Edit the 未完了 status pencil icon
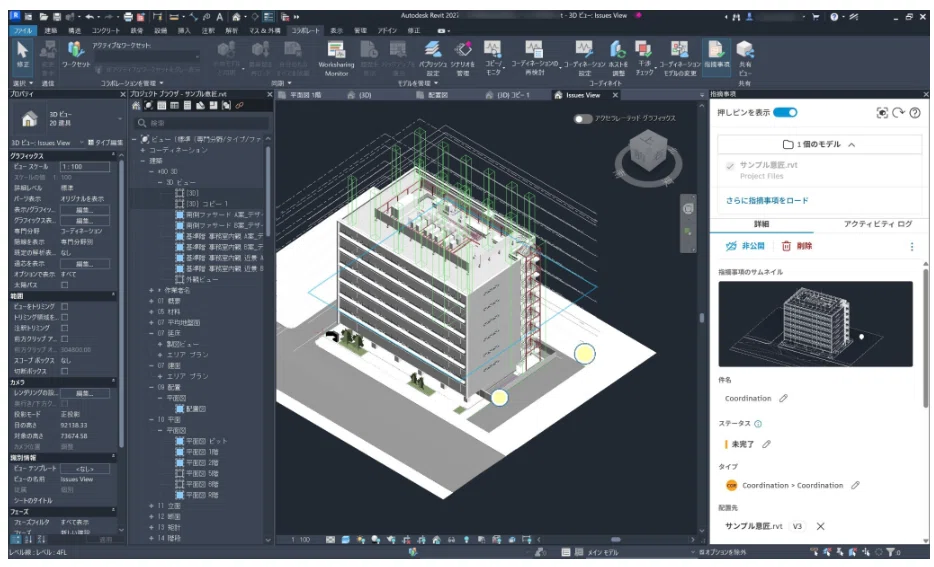The image size is (934, 567). [x=767, y=444]
